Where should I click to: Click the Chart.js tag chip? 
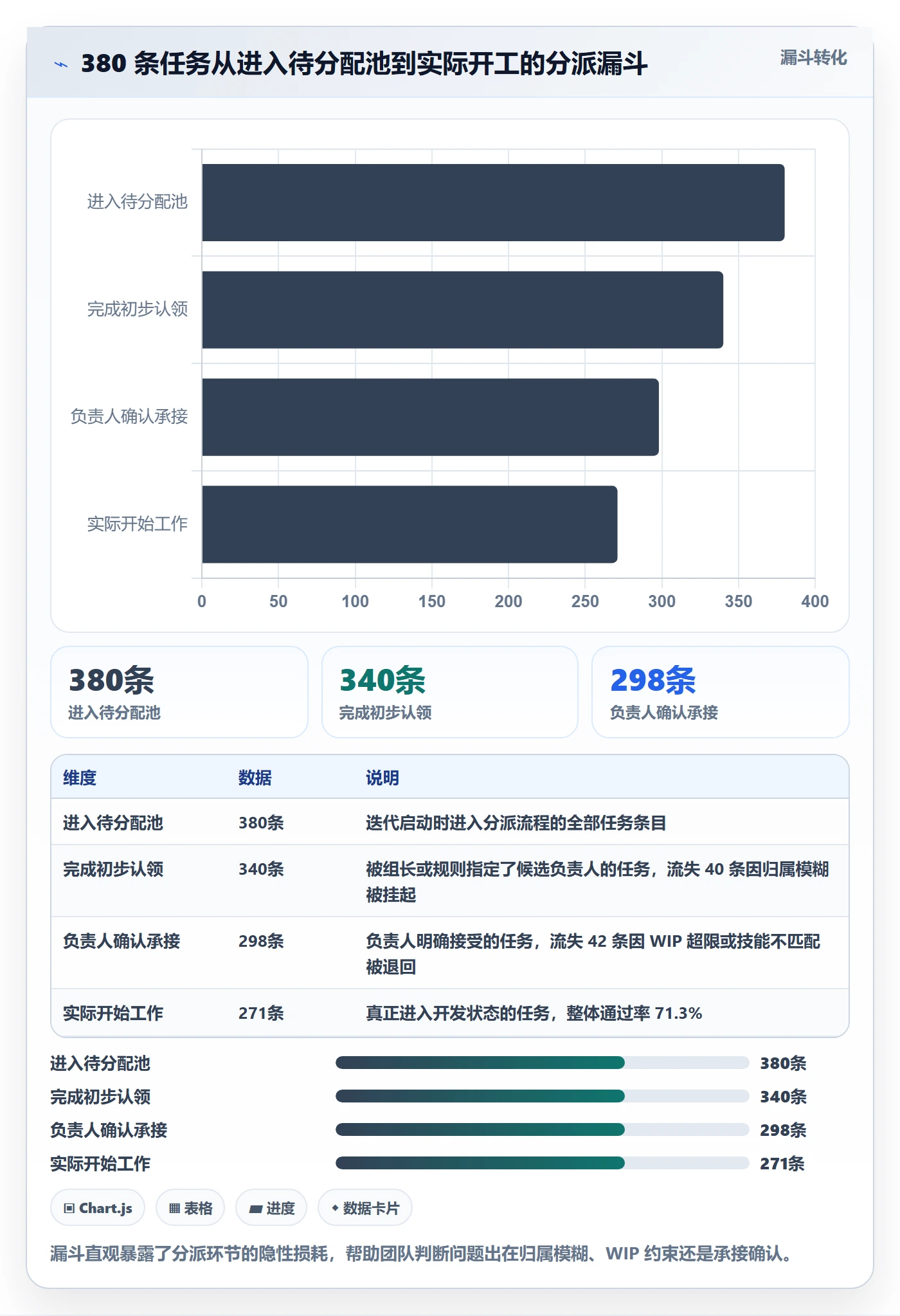pyautogui.click(x=98, y=1208)
